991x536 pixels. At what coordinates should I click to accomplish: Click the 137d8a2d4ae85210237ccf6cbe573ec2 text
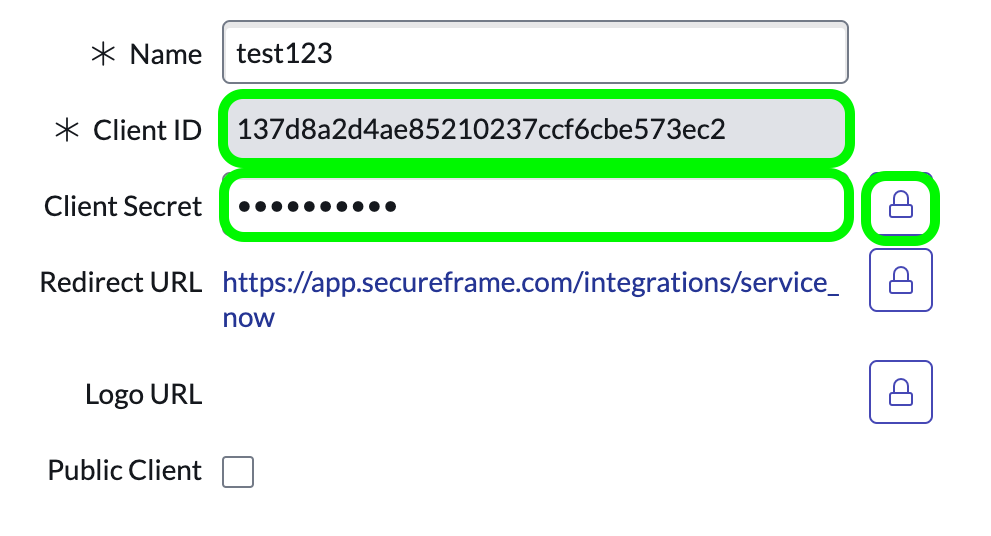(481, 129)
